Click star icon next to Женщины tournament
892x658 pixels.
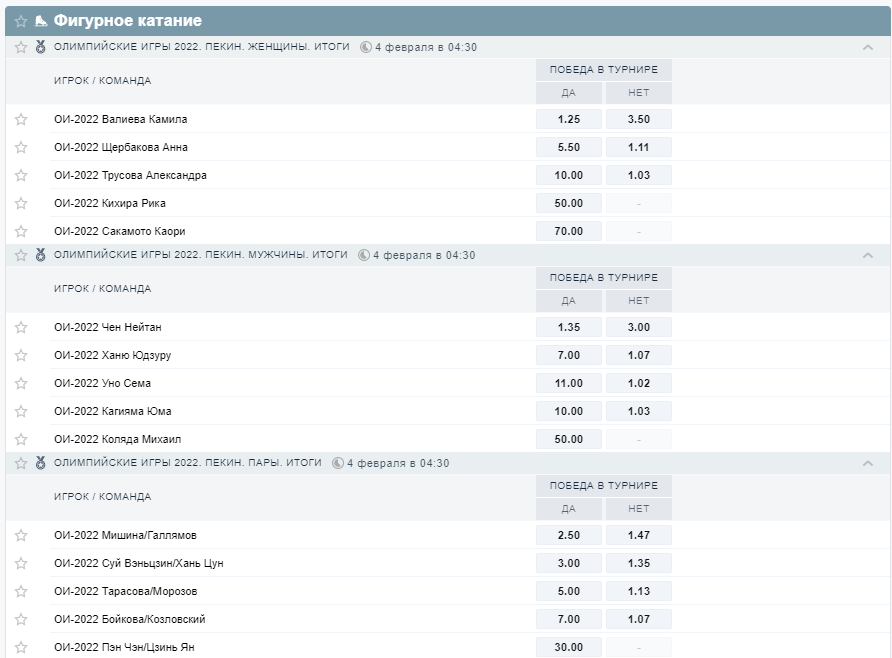[x=21, y=47]
